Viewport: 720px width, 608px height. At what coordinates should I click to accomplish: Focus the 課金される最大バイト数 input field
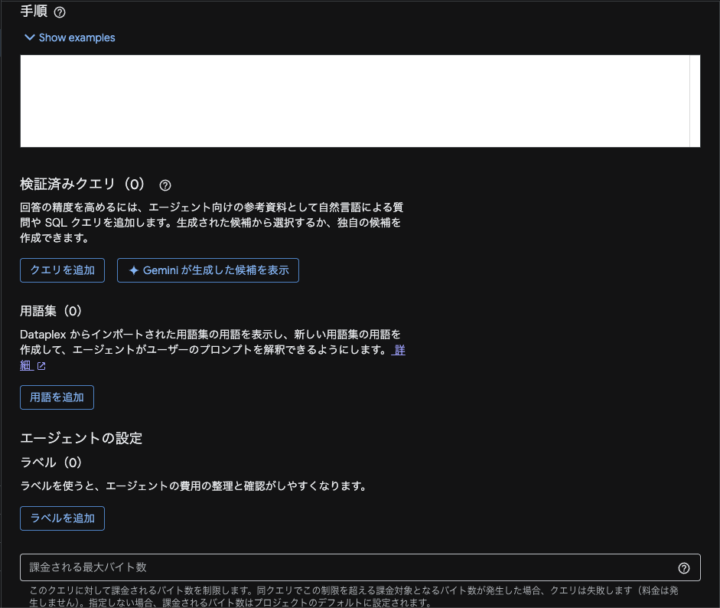click(340, 568)
